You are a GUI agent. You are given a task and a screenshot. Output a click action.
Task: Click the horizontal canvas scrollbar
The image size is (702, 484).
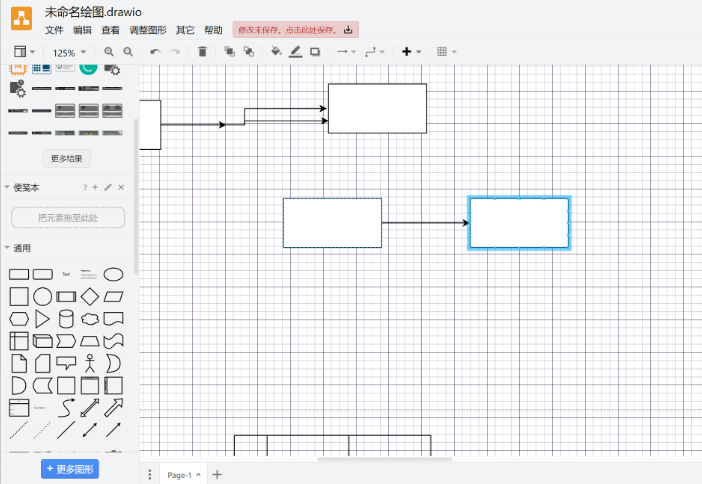385,459
